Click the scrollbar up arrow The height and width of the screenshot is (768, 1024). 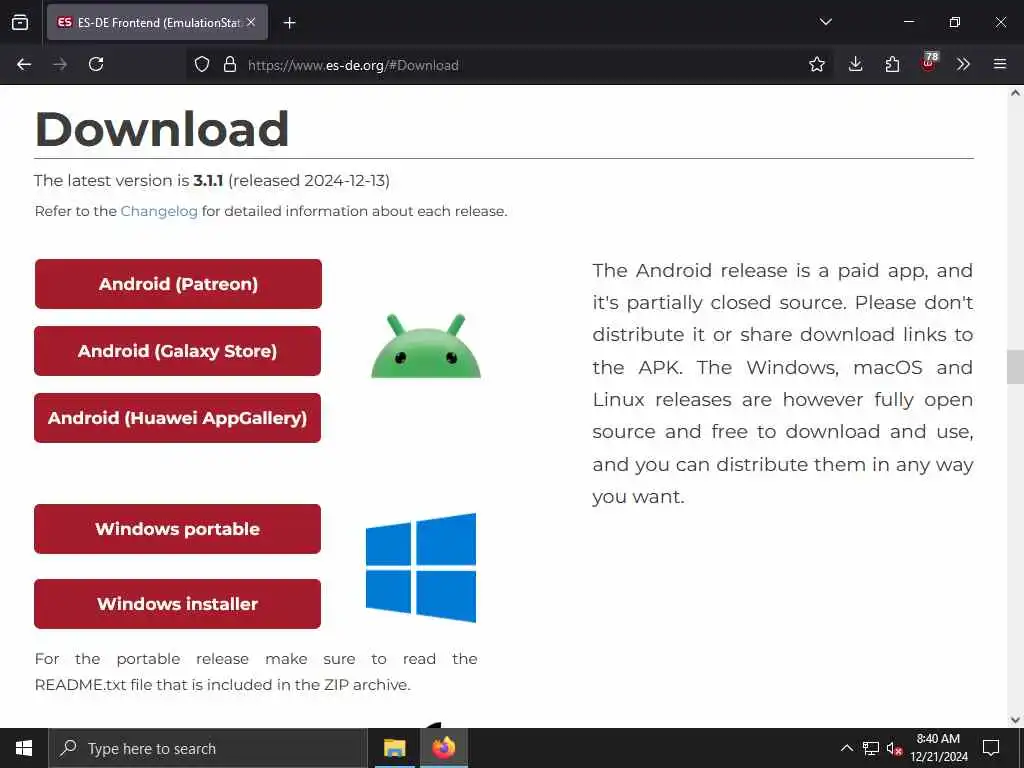[x=1015, y=93]
